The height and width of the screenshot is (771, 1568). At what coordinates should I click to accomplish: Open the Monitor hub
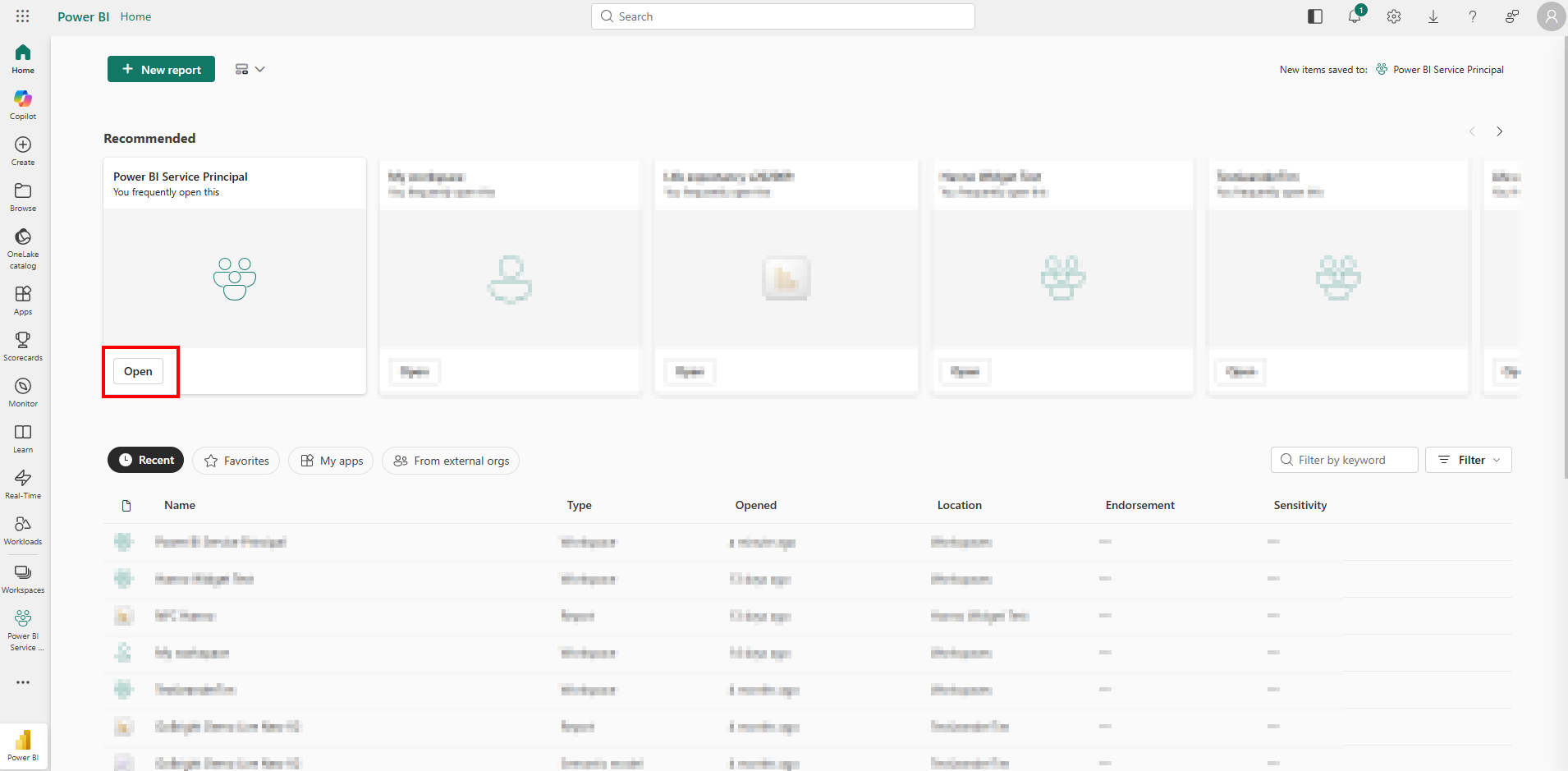(x=23, y=392)
